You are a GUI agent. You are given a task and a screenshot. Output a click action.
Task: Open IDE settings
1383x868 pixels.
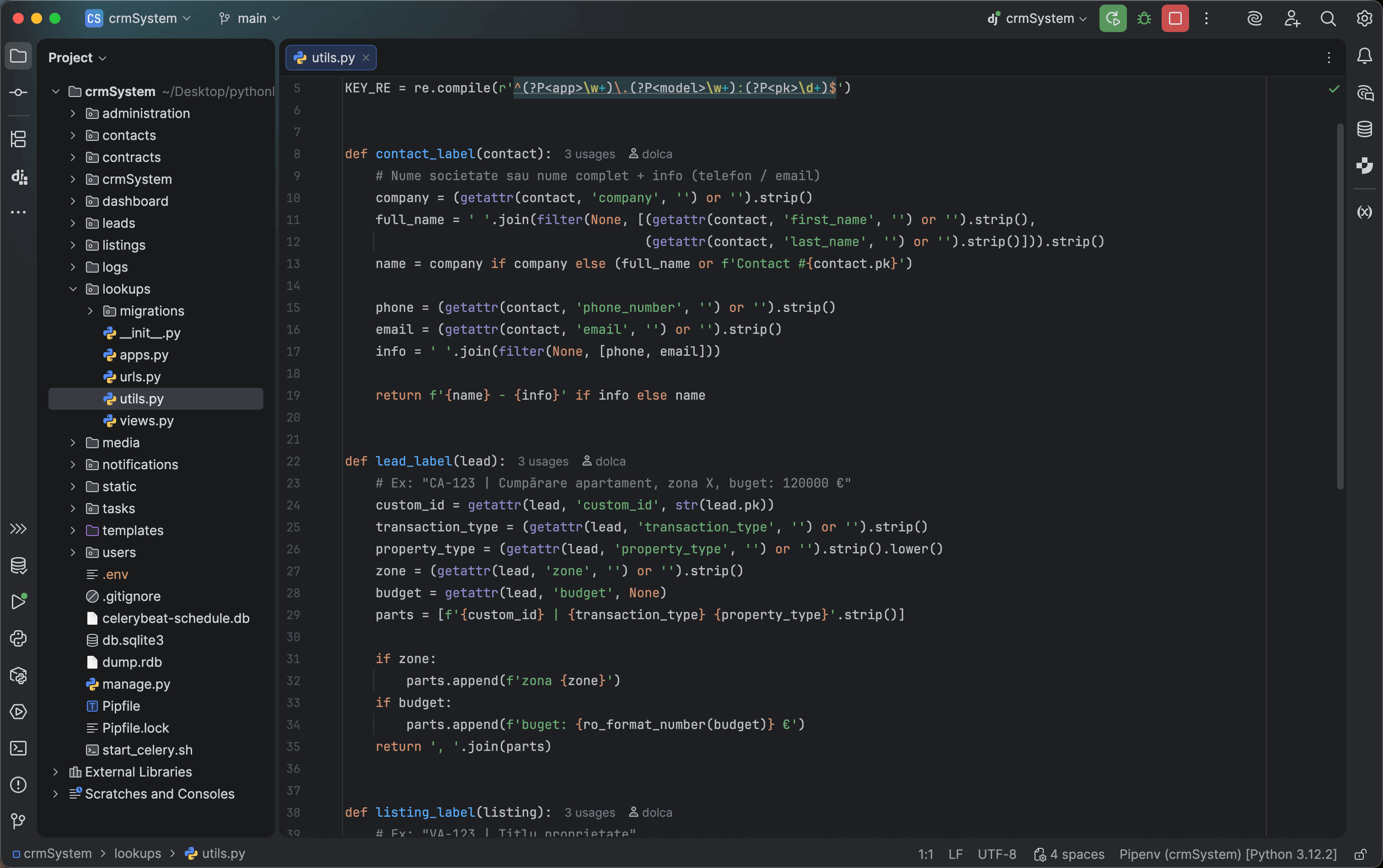pos(1365,18)
